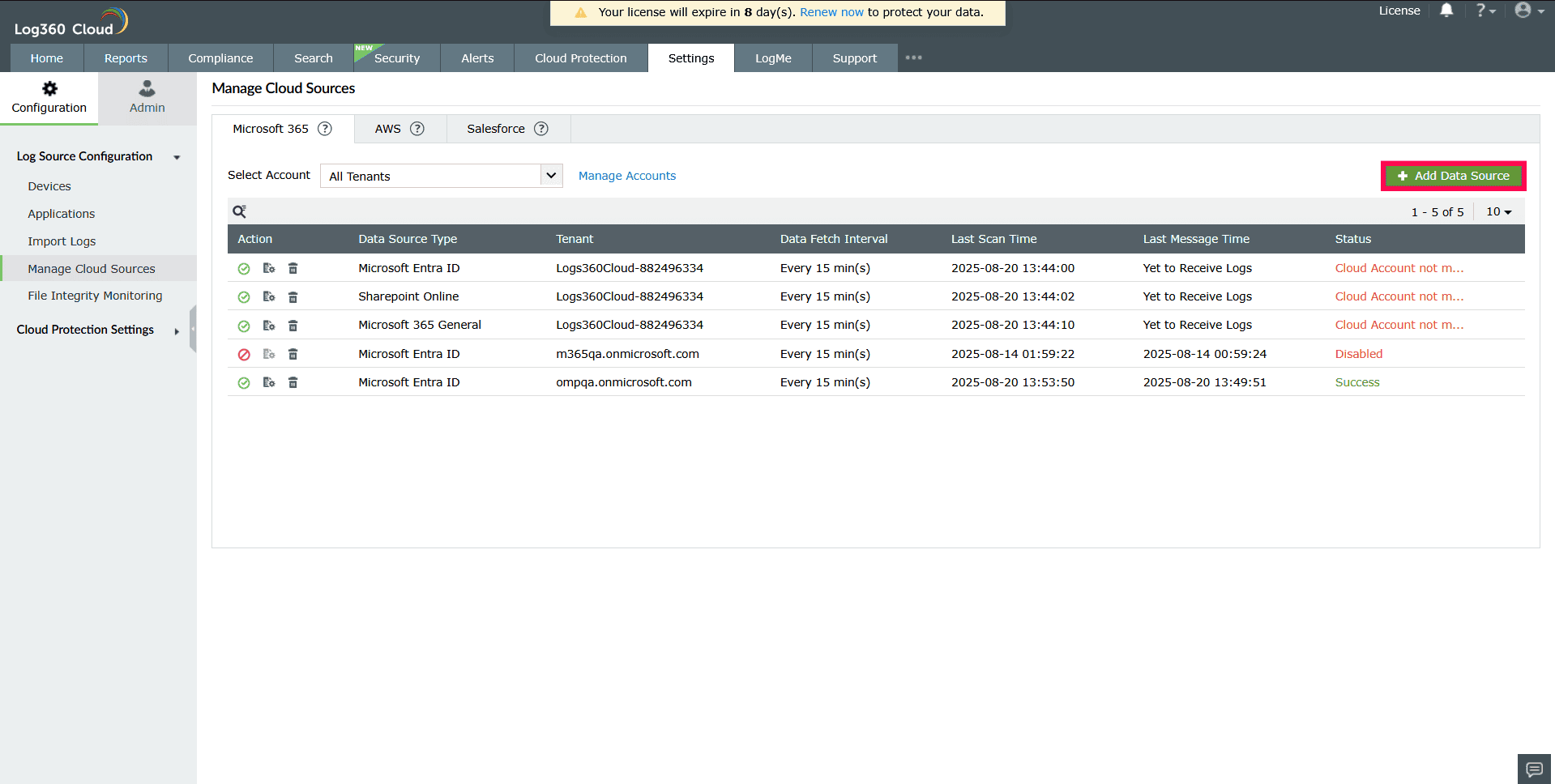Open the help question mark menu

click(x=1485, y=11)
